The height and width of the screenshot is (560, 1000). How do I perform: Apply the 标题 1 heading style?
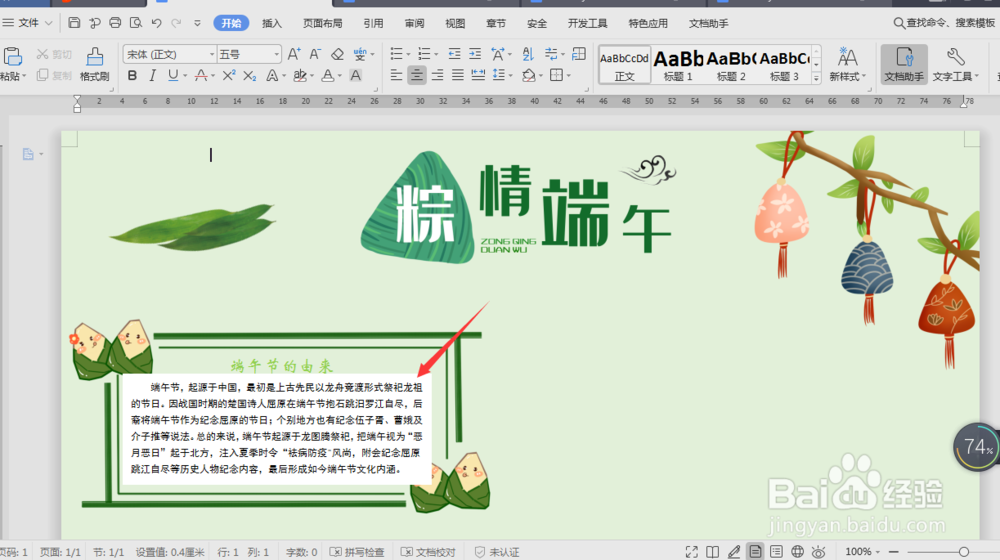point(678,64)
